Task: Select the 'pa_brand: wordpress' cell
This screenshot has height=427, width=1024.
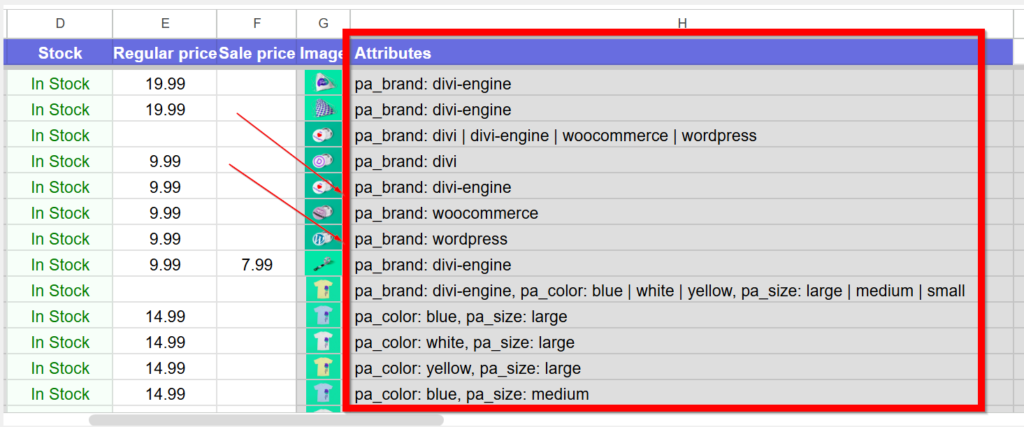Action: click(681, 239)
